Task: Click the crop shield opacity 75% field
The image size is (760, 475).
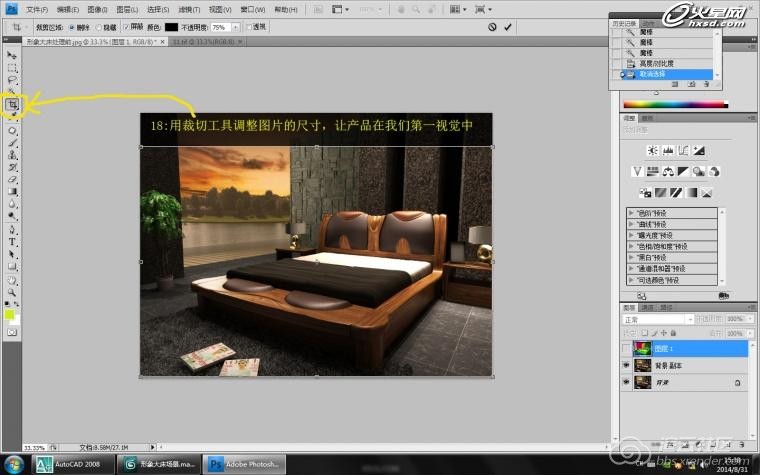Action: click(222, 28)
